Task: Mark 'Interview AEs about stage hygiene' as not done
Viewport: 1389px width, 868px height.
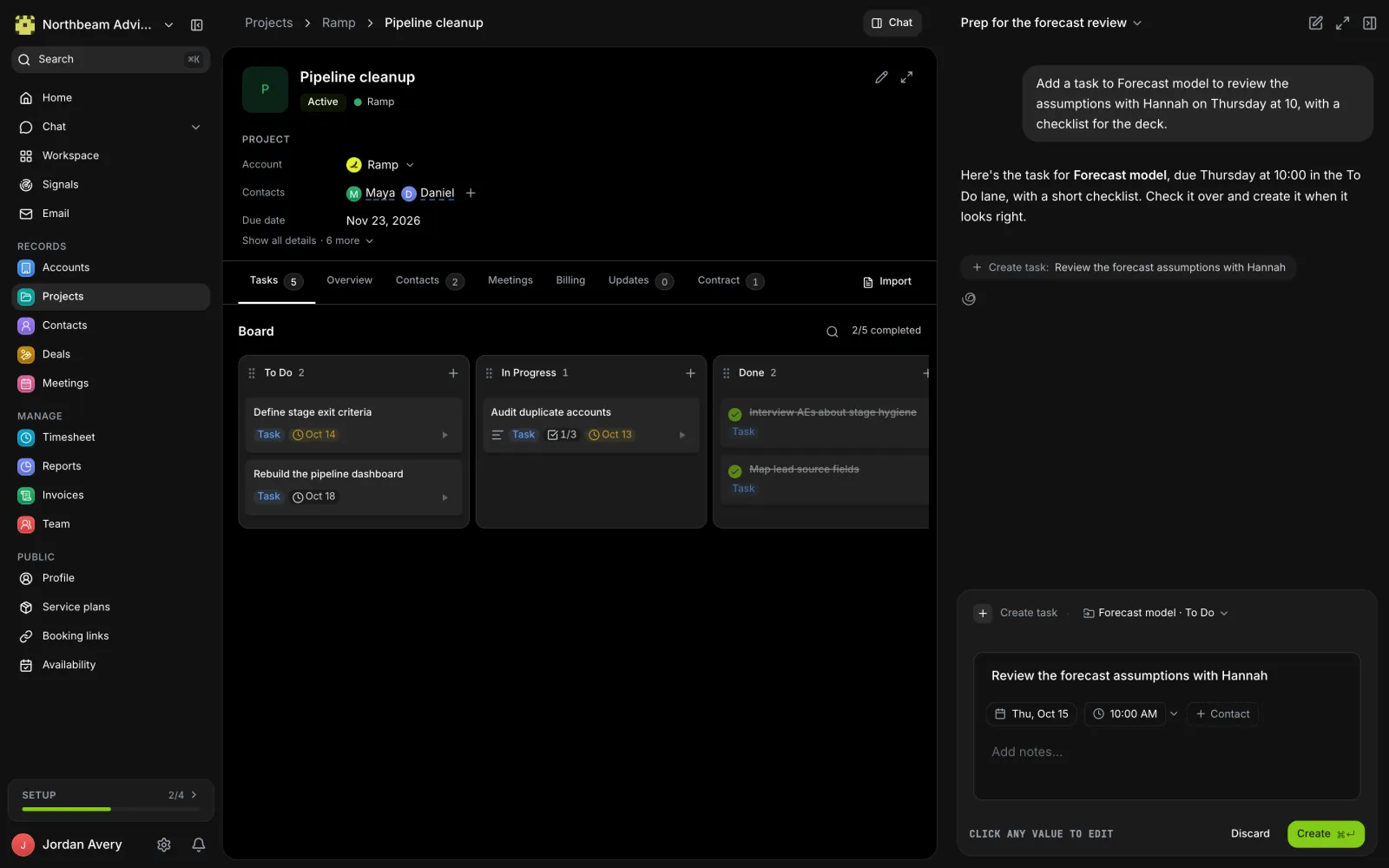Action: click(x=735, y=414)
